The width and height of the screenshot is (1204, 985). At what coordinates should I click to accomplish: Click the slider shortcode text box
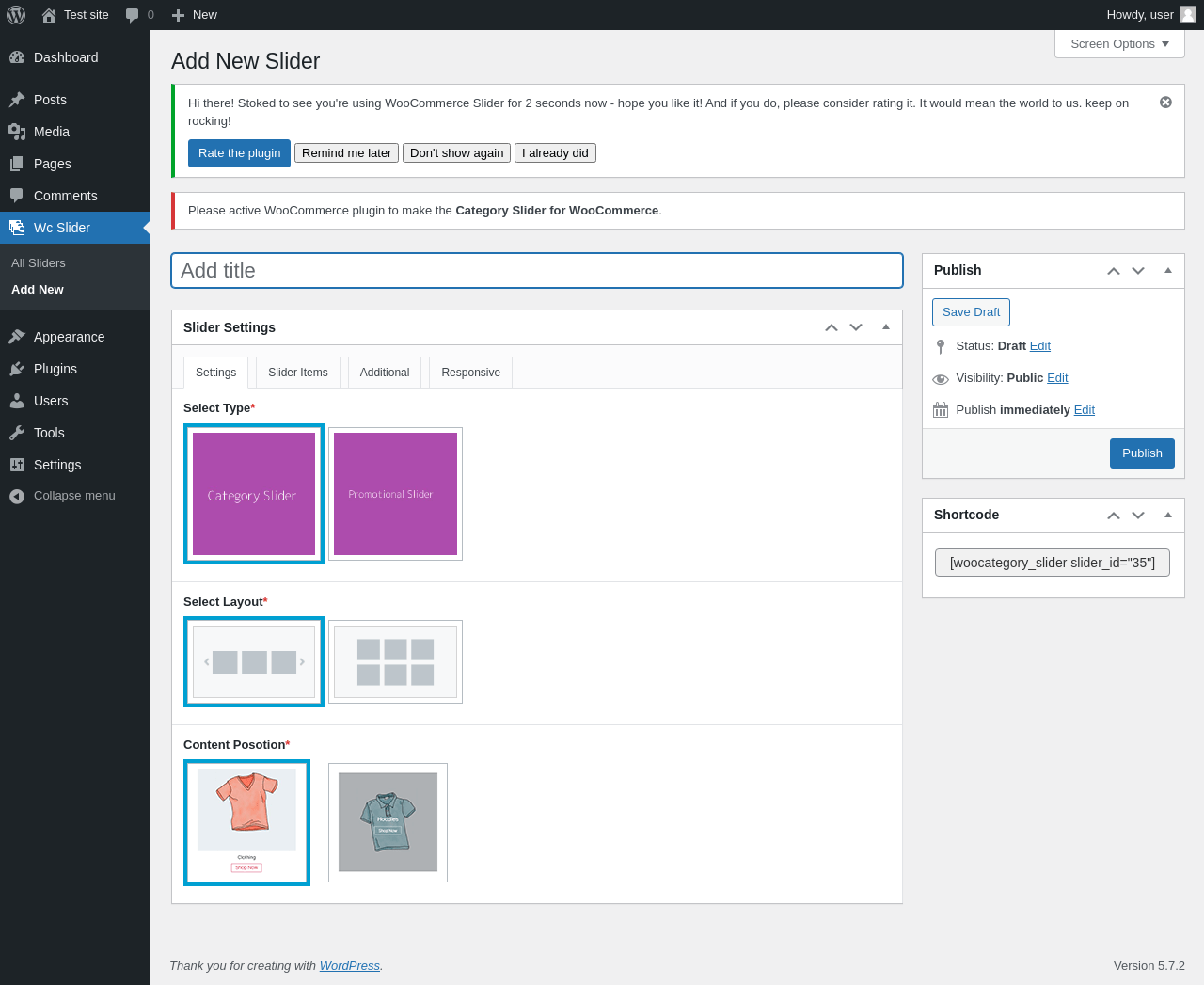1053,563
